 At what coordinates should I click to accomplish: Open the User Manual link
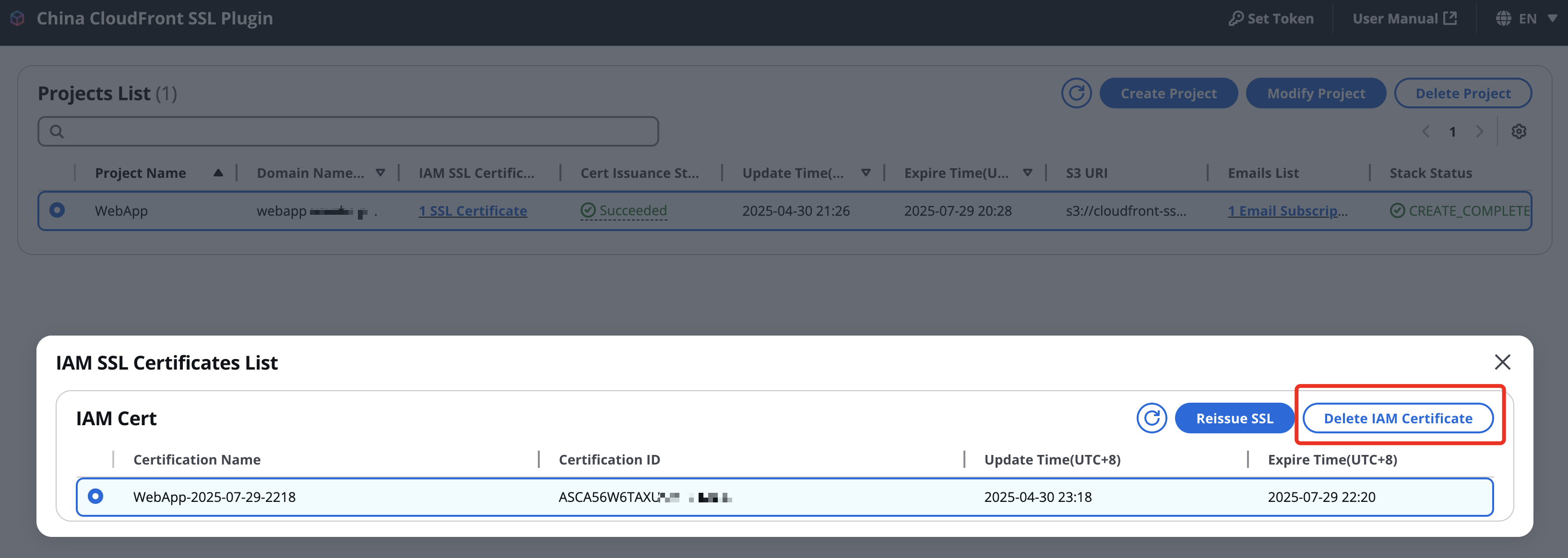tap(1404, 19)
